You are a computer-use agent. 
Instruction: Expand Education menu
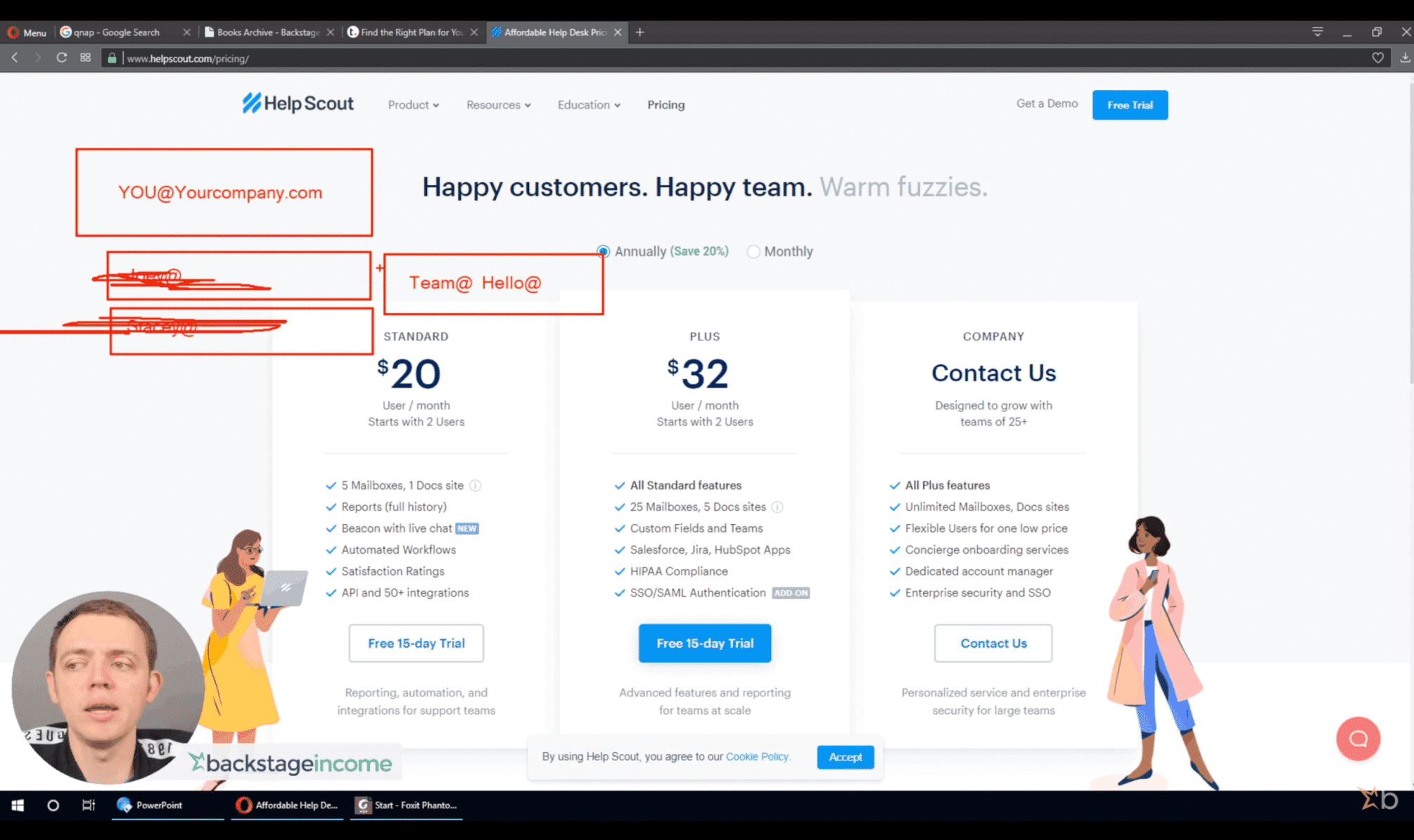590,105
